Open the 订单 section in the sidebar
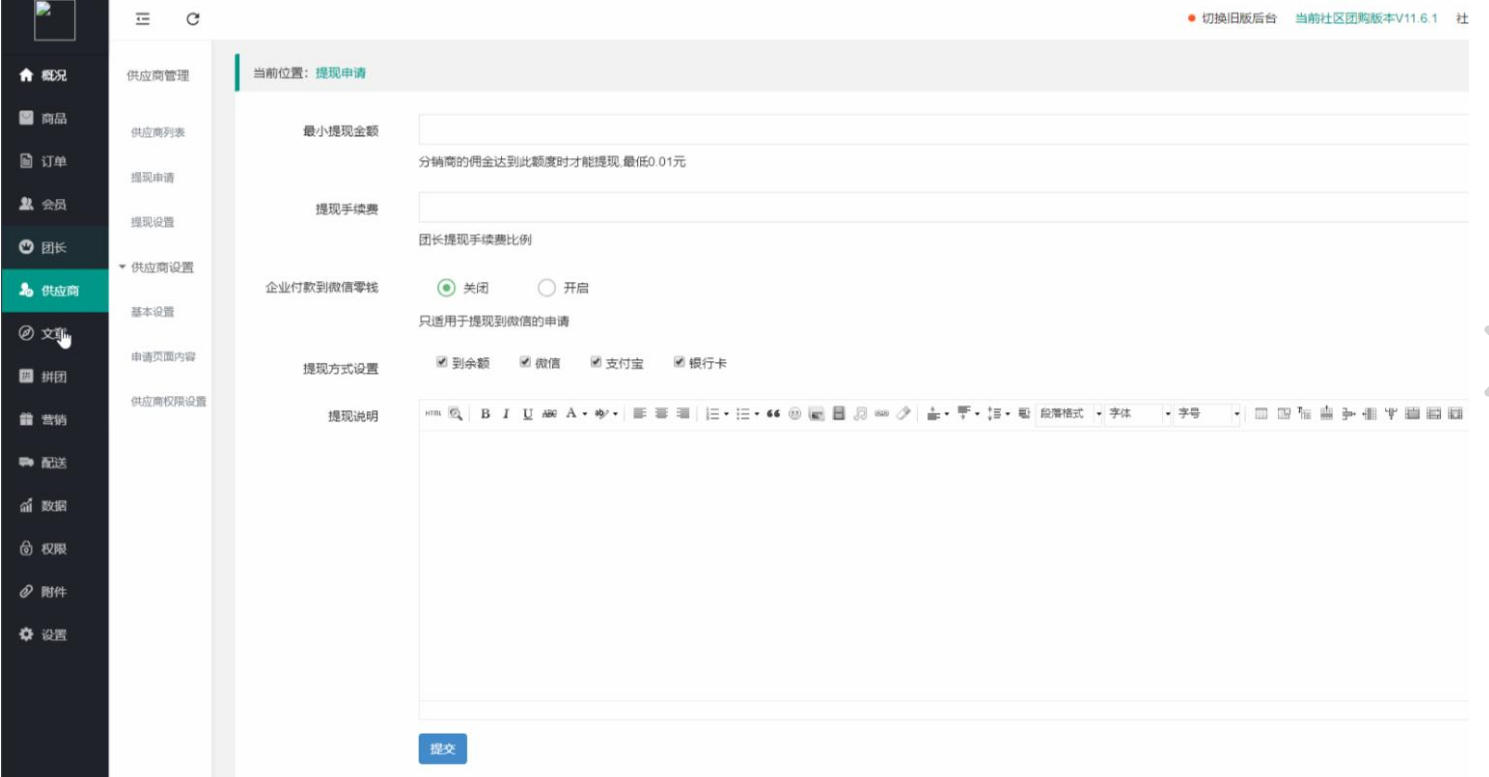This screenshot has height=777, width=1489. pyautogui.click(x=54, y=161)
